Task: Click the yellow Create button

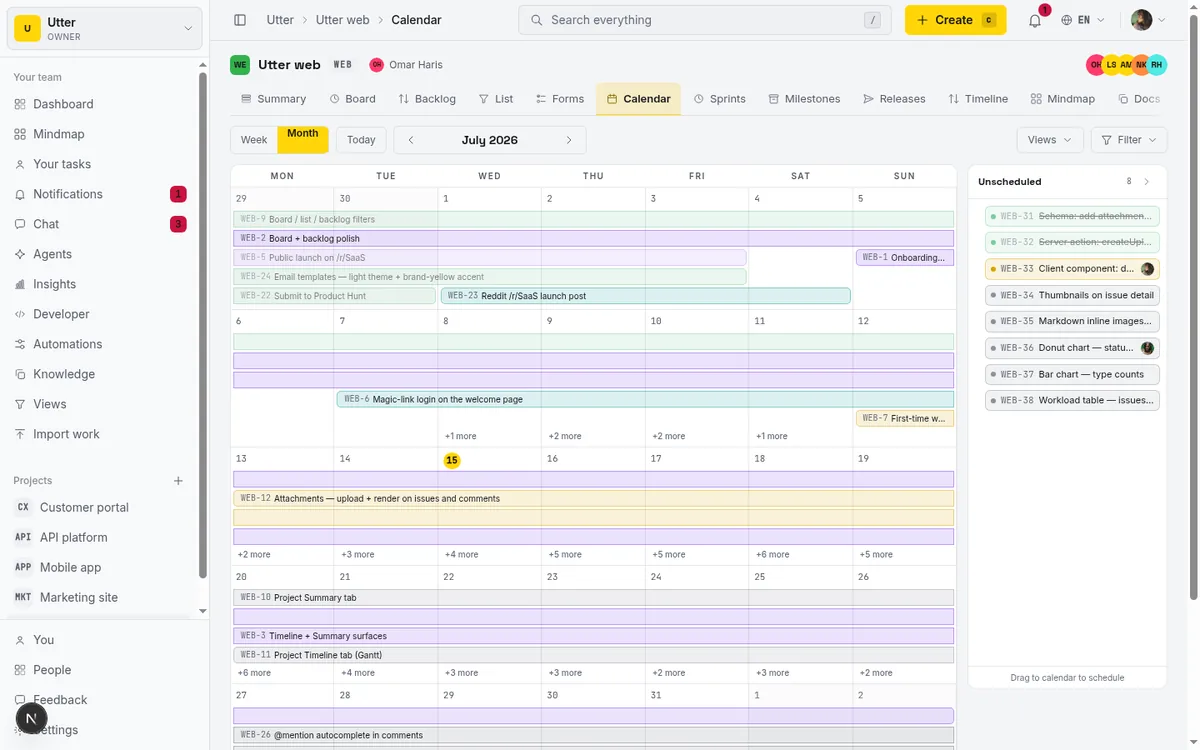Action: click(955, 20)
